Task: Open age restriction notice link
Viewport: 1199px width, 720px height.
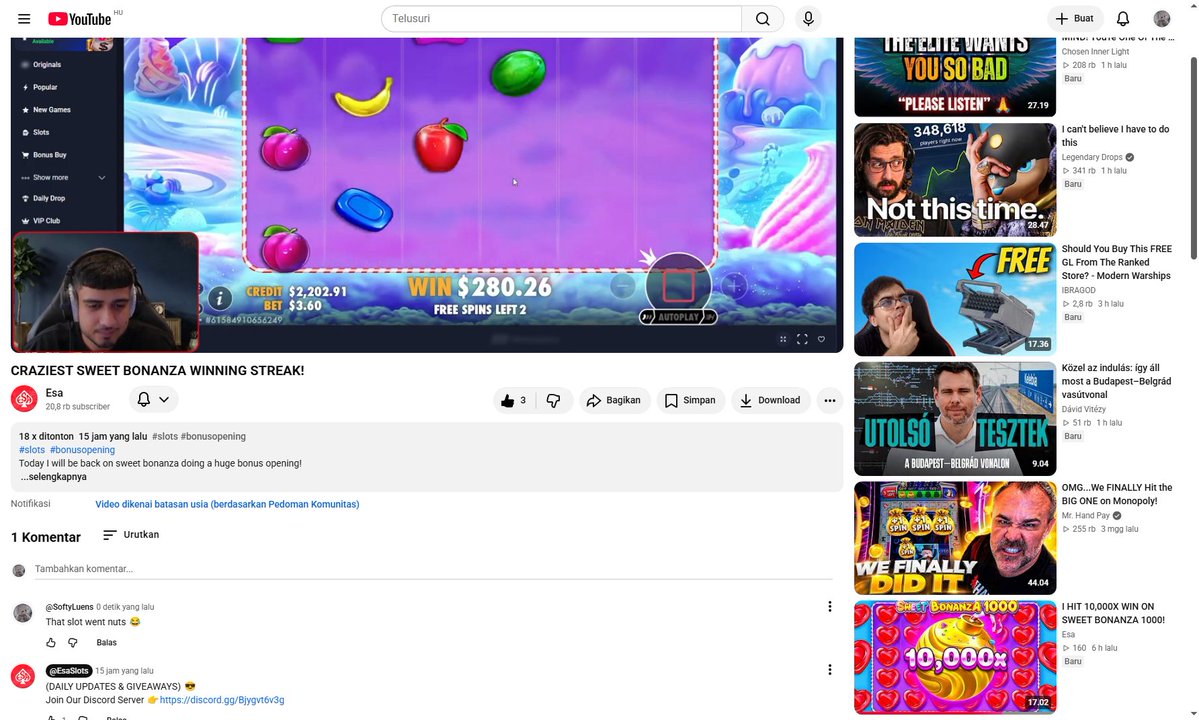Action: point(227,504)
